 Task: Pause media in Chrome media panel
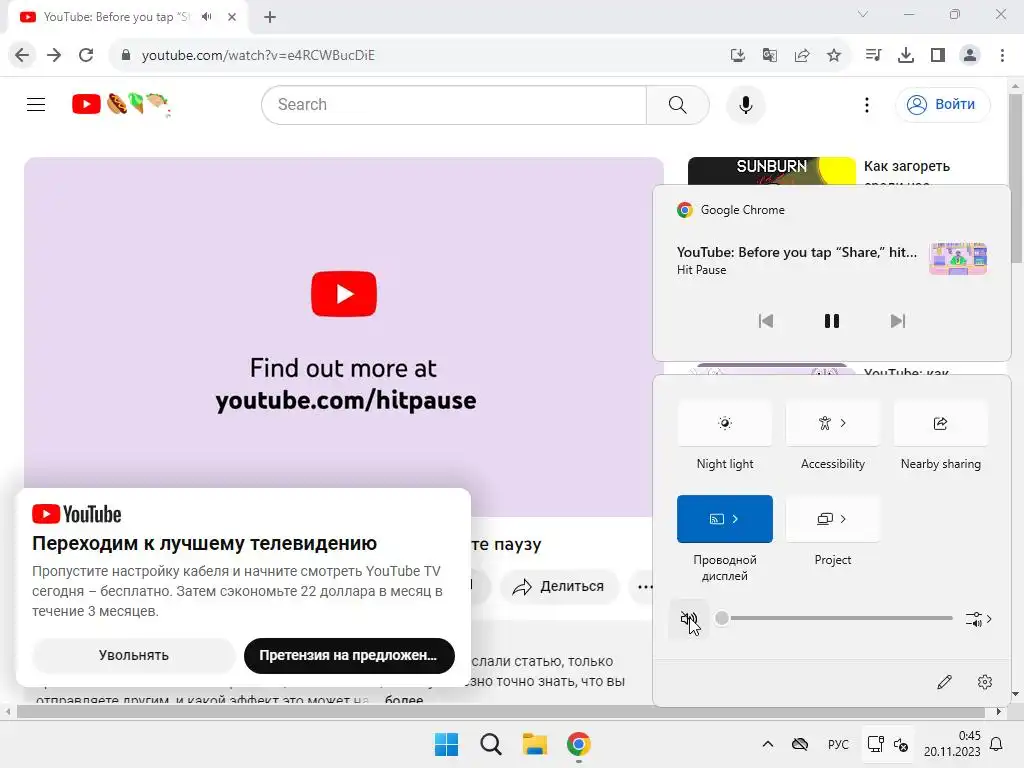point(831,321)
